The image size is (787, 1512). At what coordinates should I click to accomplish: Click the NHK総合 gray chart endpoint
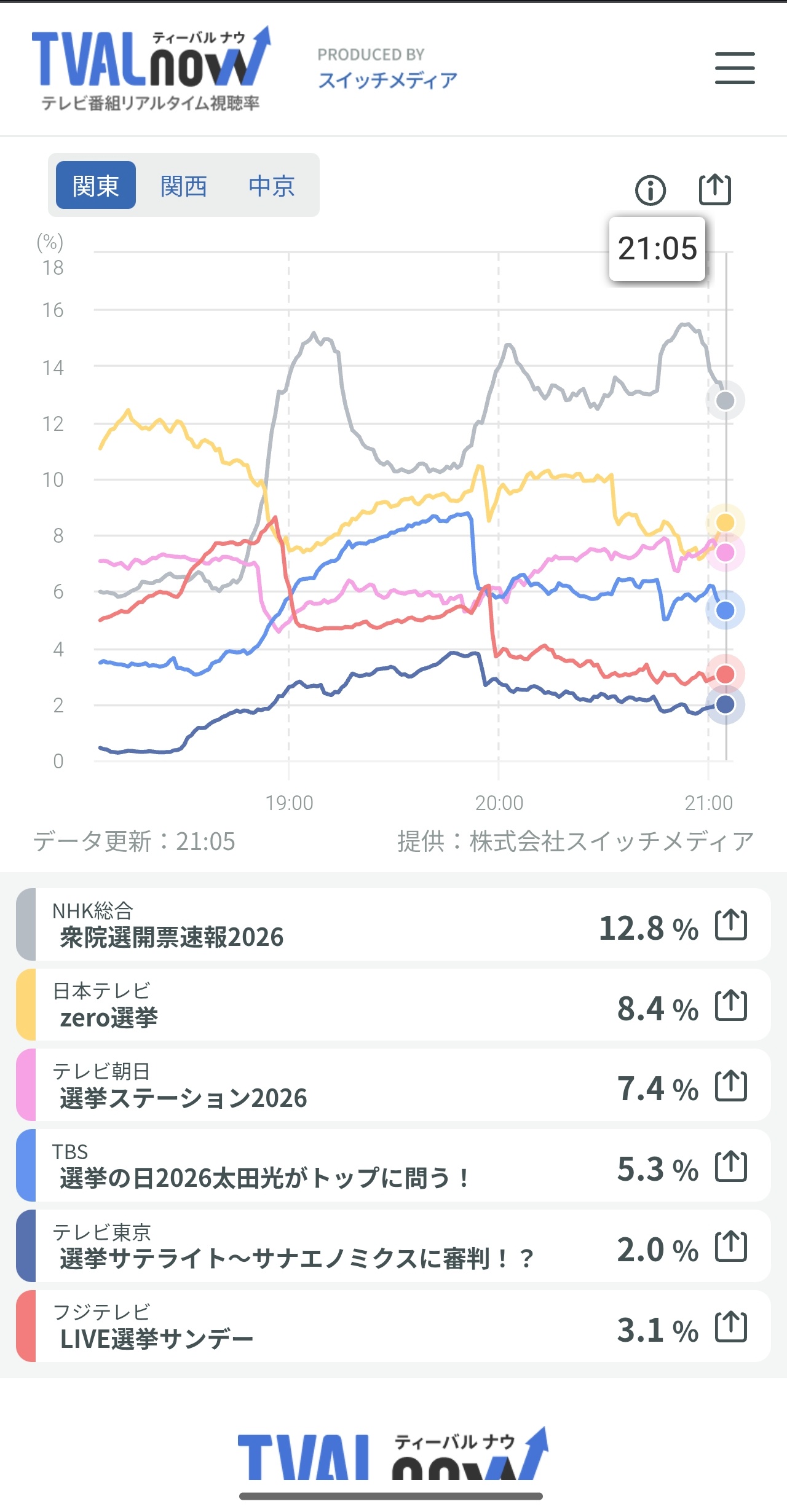726,401
